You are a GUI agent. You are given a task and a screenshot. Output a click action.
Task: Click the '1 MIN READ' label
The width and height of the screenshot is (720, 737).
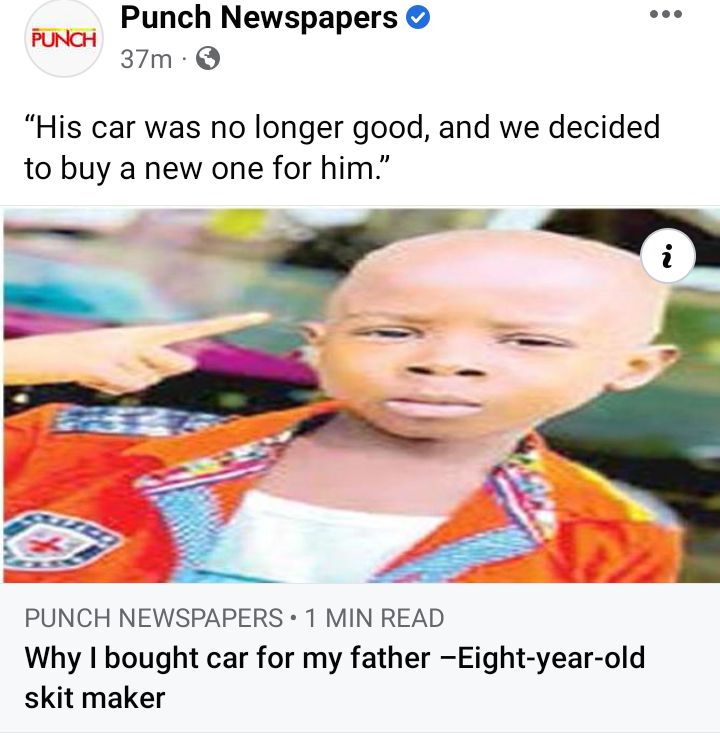click(374, 618)
